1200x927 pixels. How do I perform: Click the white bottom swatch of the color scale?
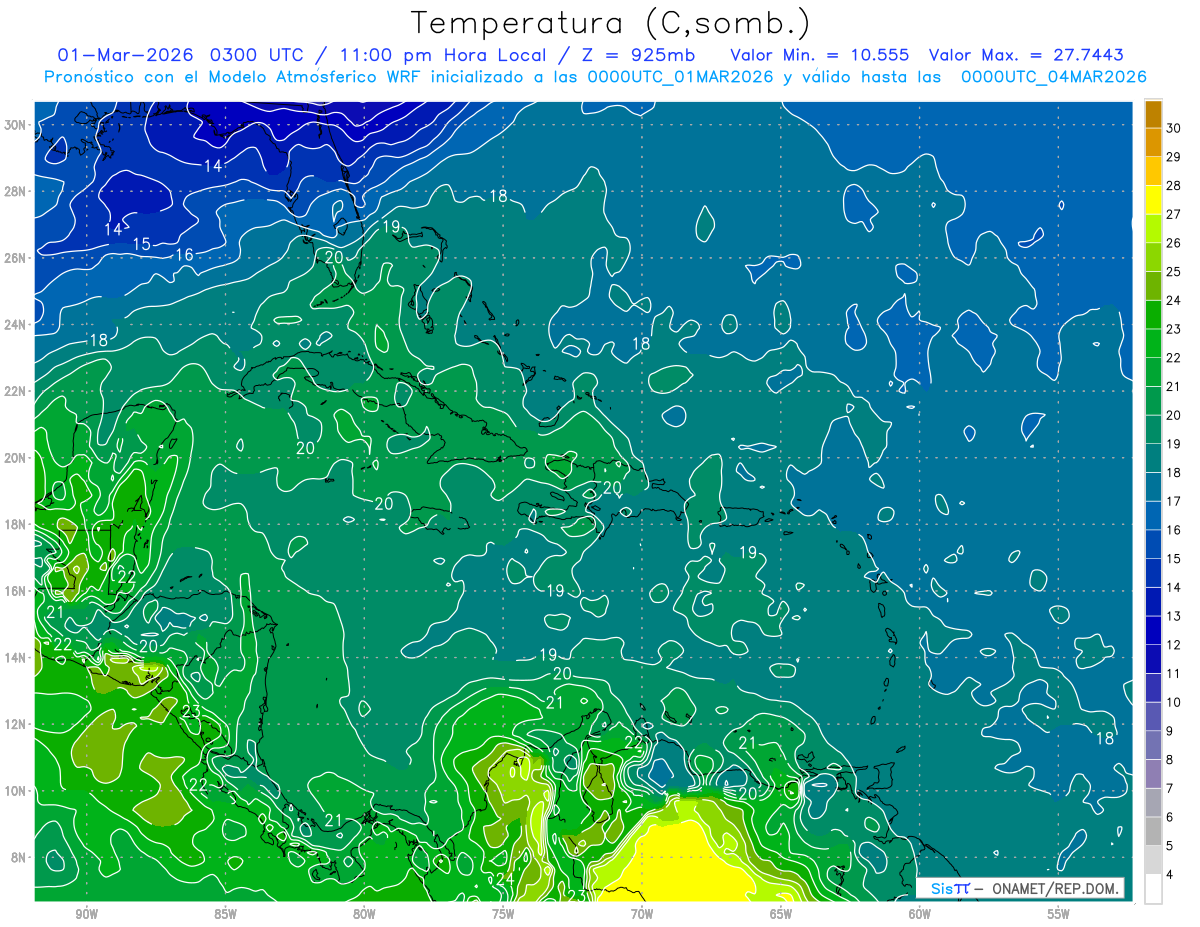(1153, 889)
